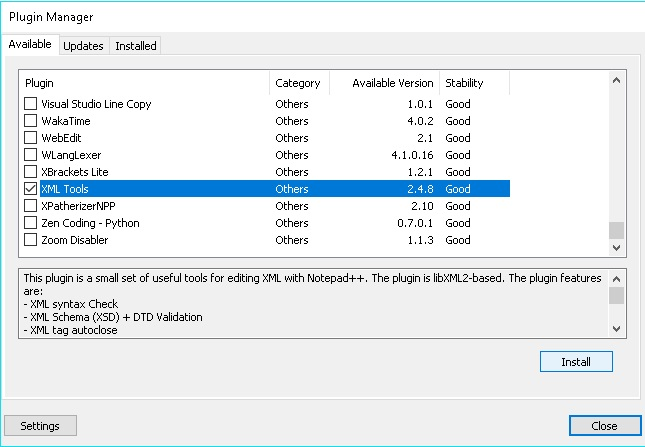Click plugin list scrollbar up arrow
The width and height of the screenshot is (645, 447).
[617, 79]
